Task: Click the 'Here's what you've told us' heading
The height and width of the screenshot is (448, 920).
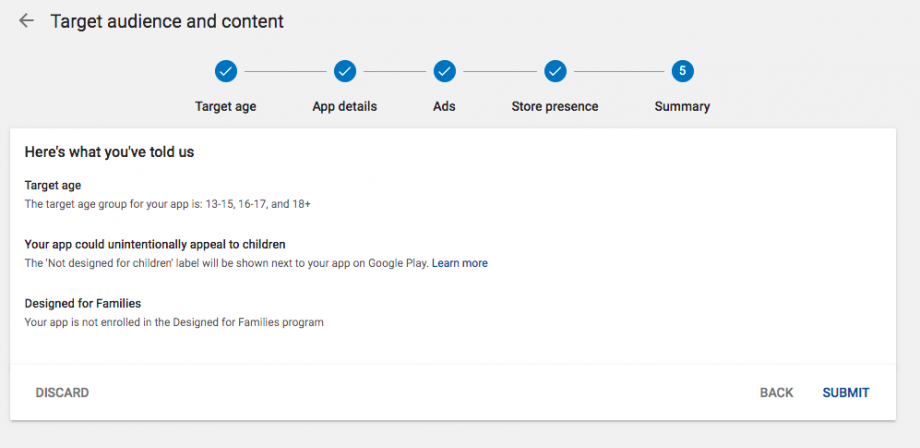Action: [x=109, y=153]
